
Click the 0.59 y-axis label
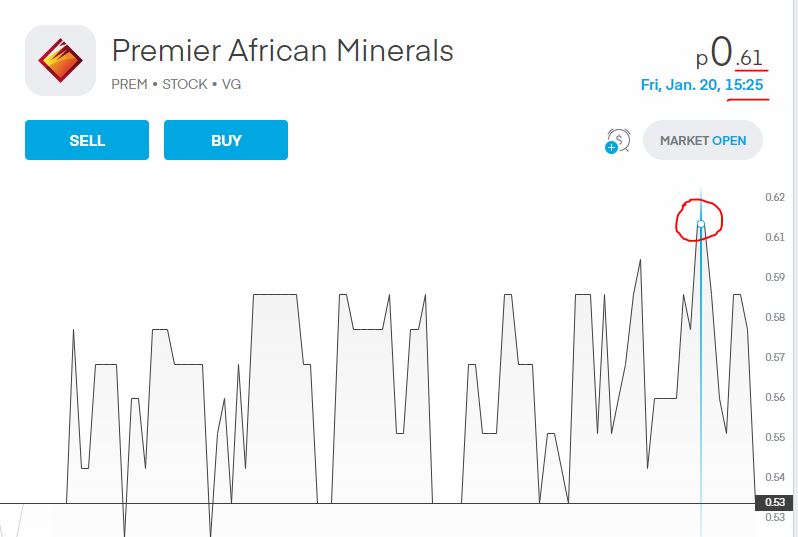[x=775, y=277]
